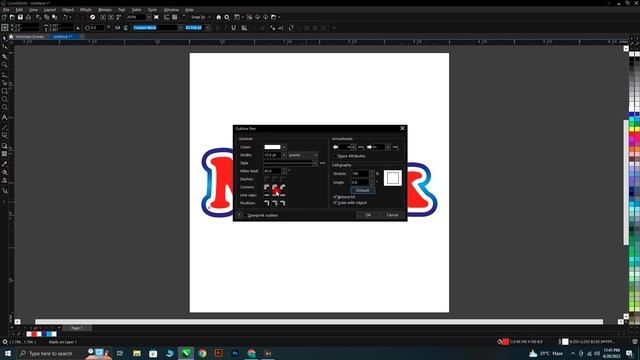Open the line Style dropdown

point(315,163)
